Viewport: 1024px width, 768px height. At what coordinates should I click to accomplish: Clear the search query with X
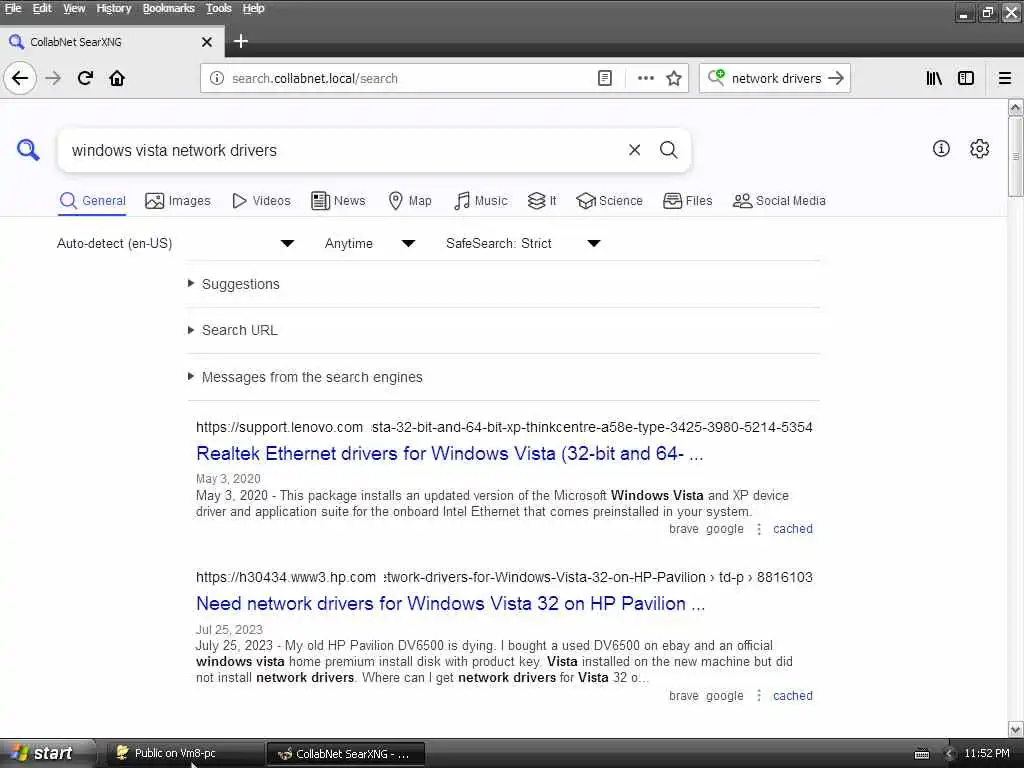(634, 150)
